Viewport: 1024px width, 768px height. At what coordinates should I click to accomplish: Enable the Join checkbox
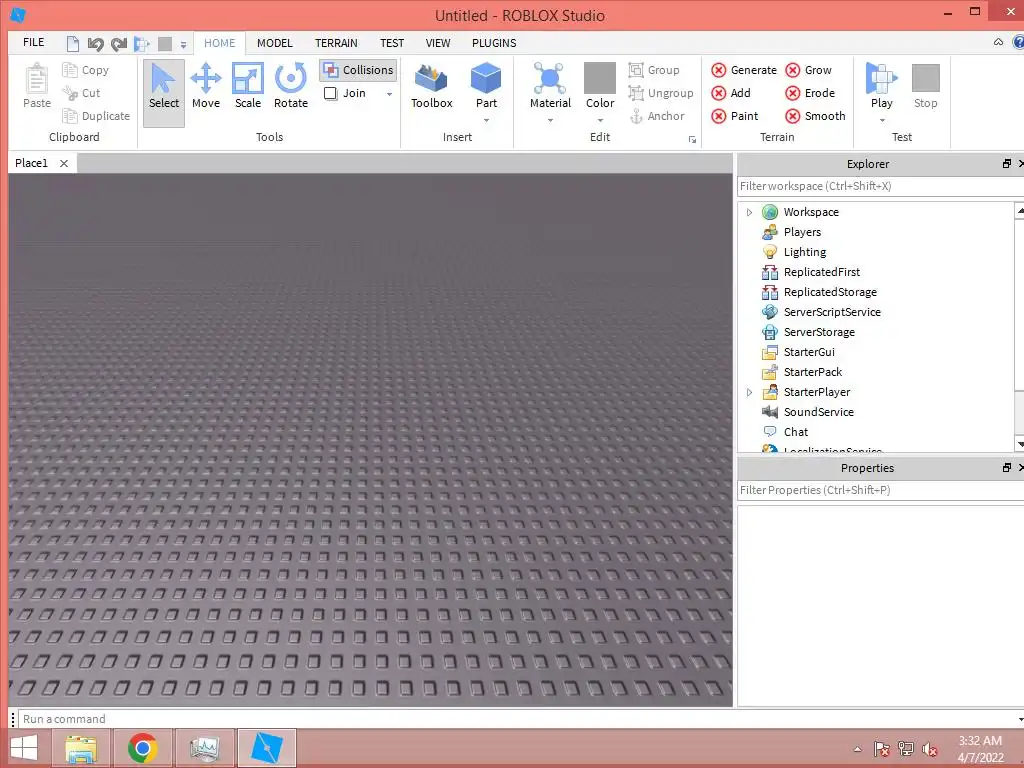click(x=330, y=93)
